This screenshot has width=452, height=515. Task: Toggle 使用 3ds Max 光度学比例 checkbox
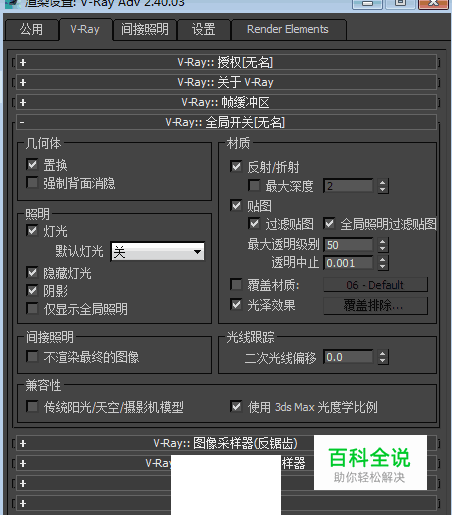tap(236, 406)
